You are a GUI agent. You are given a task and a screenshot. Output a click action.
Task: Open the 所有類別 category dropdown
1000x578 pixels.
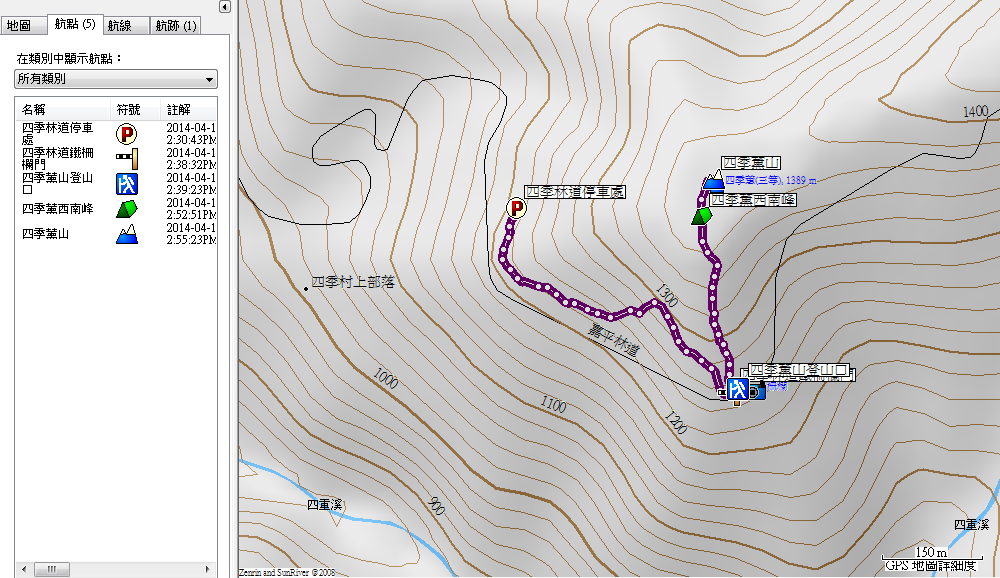click(116, 78)
